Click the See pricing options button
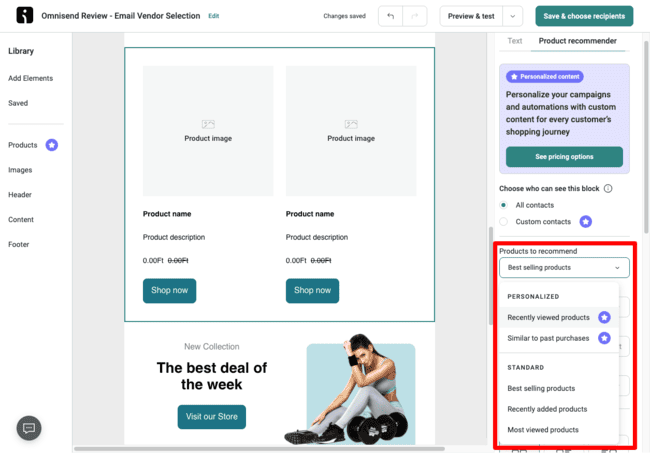650x453 pixels. 564,157
